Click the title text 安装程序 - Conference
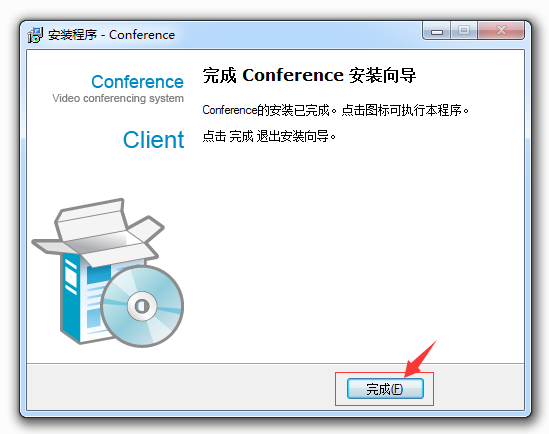This screenshot has height=434, width=549. (x=111, y=35)
